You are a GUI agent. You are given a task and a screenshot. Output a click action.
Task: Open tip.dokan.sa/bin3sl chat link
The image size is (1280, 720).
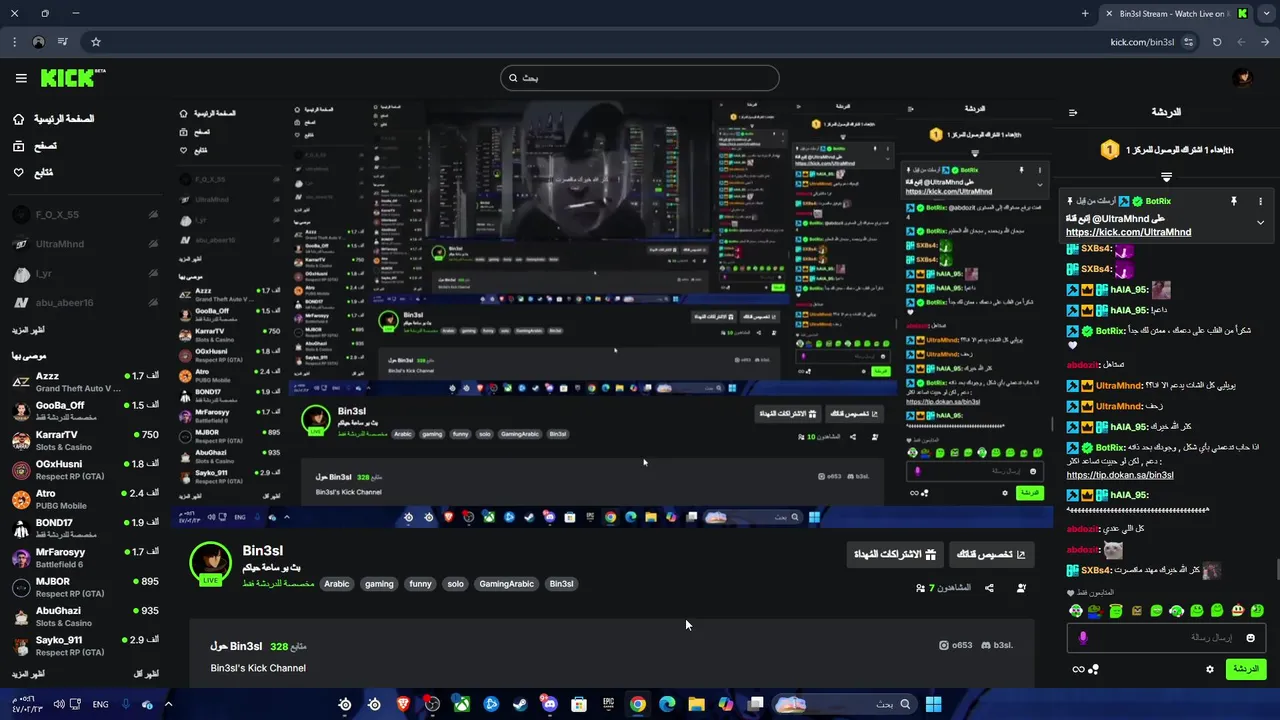[1120, 475]
